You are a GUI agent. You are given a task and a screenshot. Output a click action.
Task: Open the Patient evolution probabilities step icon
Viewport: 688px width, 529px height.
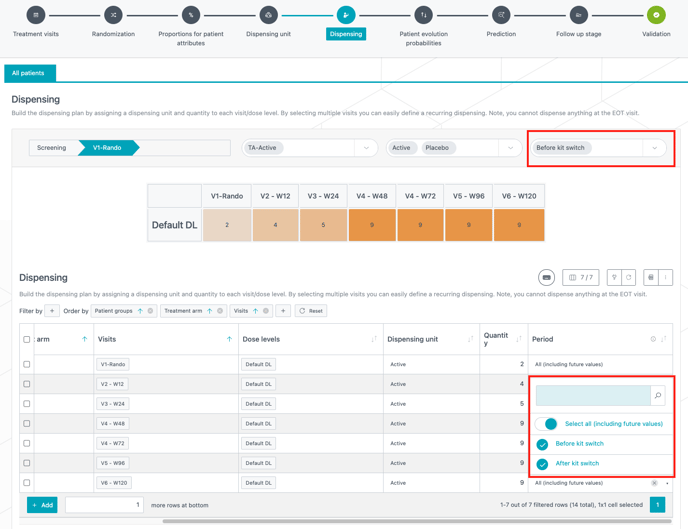tap(423, 15)
